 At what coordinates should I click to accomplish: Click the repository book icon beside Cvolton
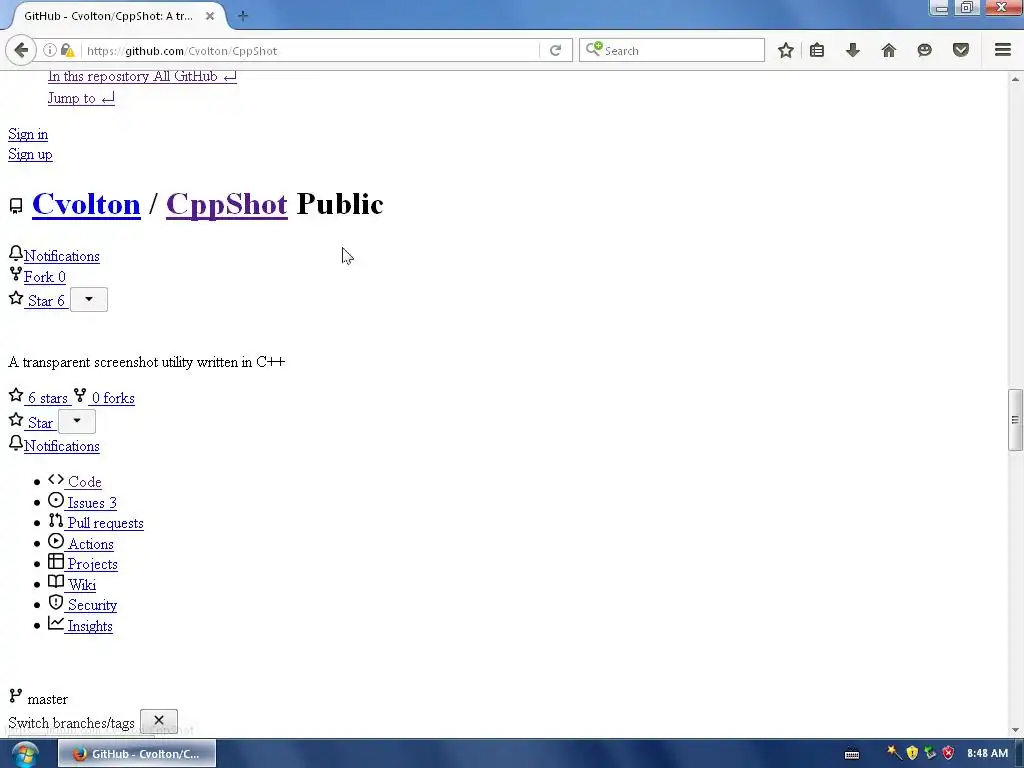16,206
